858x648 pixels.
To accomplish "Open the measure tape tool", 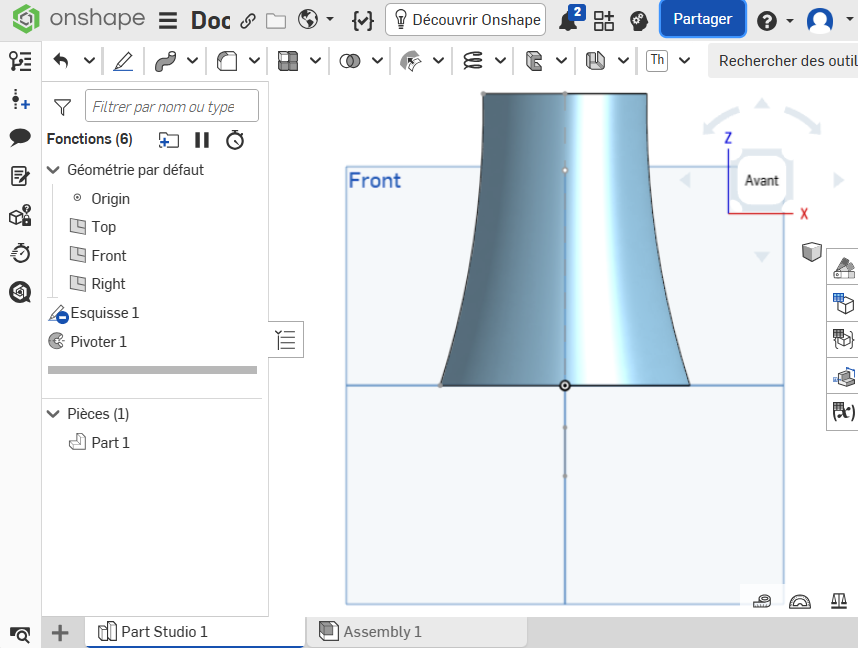I will click(x=762, y=601).
